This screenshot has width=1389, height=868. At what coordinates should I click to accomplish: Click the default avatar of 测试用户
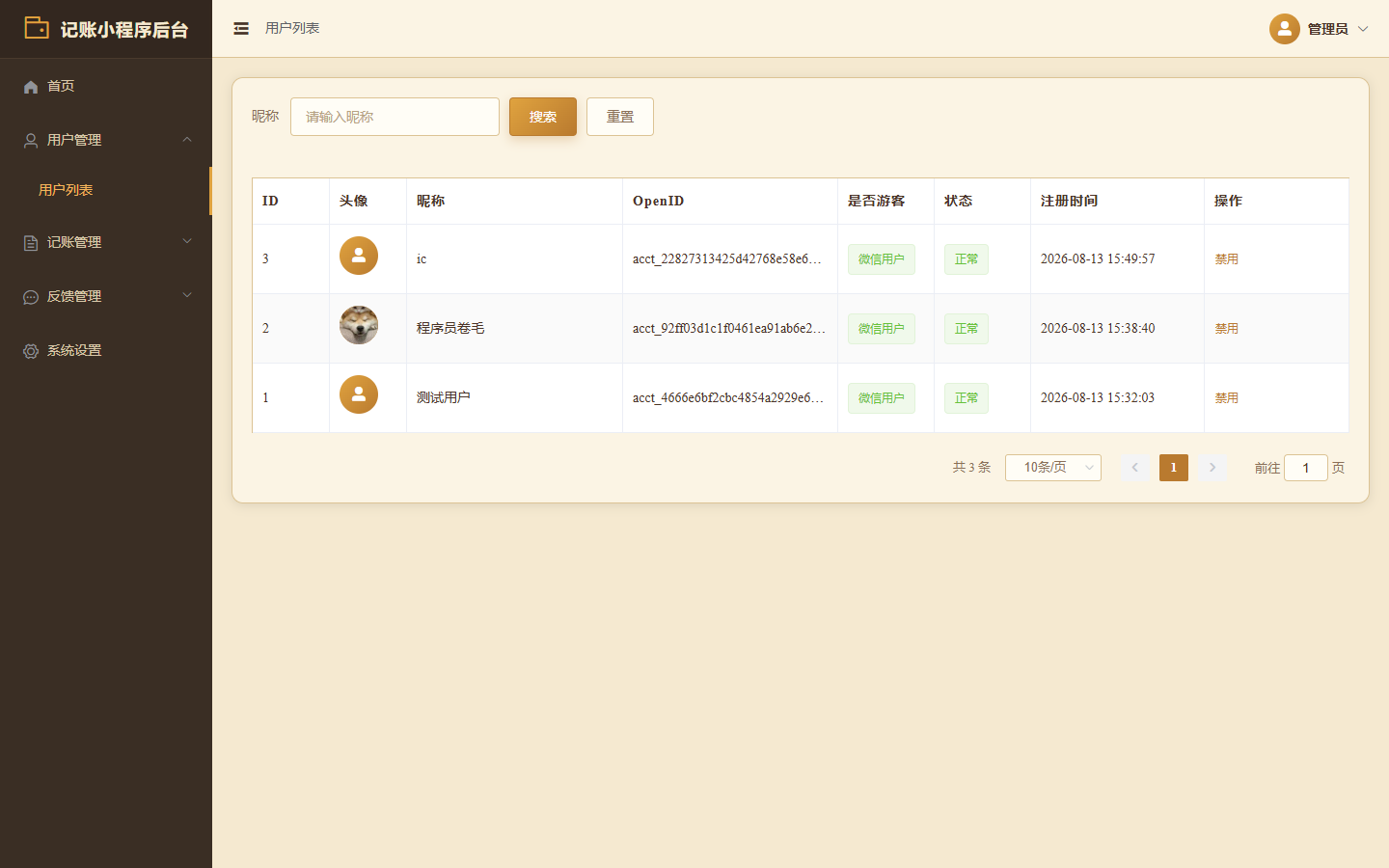359,394
